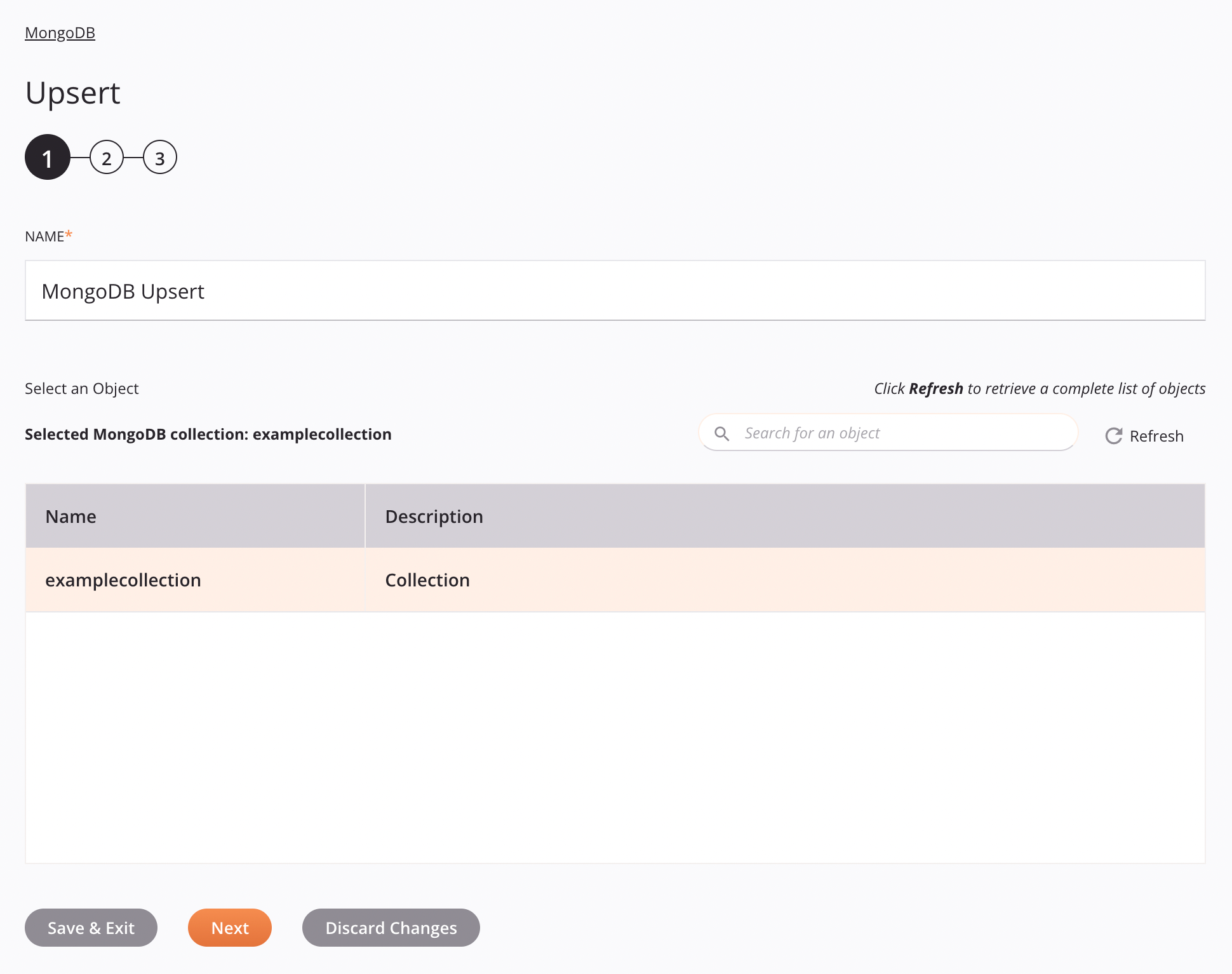Select step 3 circle in progress indicator

pos(159,157)
